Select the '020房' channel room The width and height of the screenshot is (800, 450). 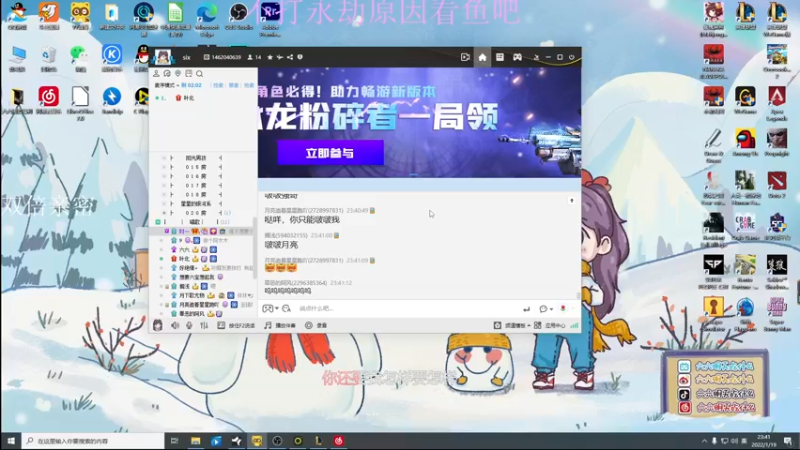[195, 213]
